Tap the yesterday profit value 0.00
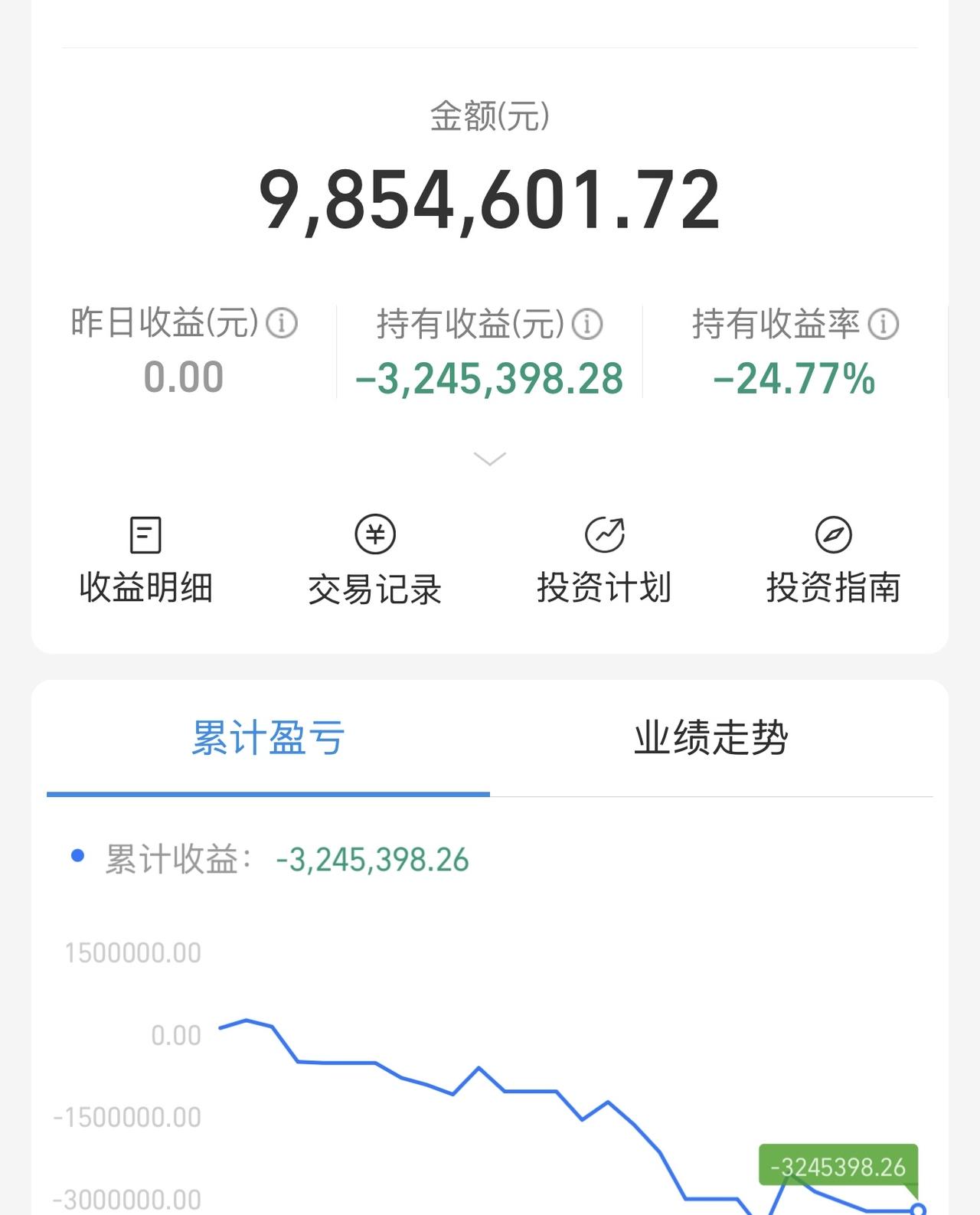The width and height of the screenshot is (980, 1215). 184,377
